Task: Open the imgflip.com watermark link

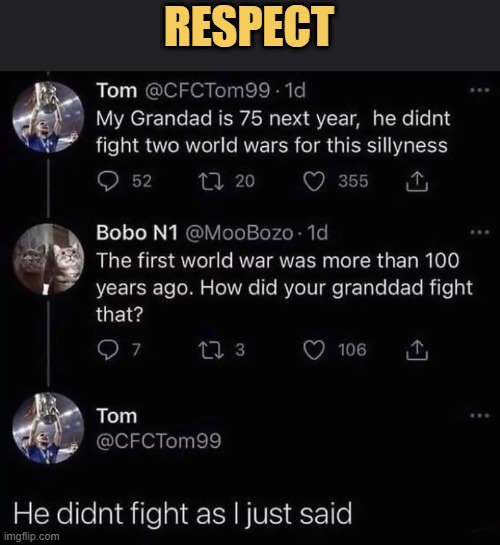Action: tap(32, 536)
